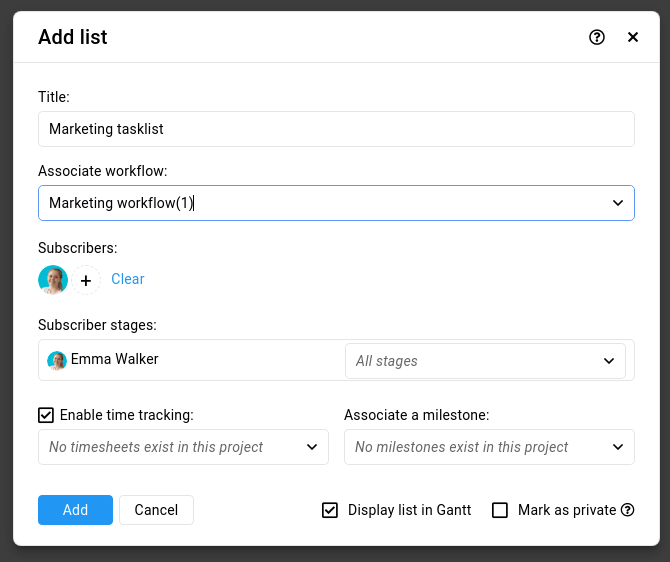The height and width of the screenshot is (562, 670).
Task: Click the Add button
Action: click(75, 510)
